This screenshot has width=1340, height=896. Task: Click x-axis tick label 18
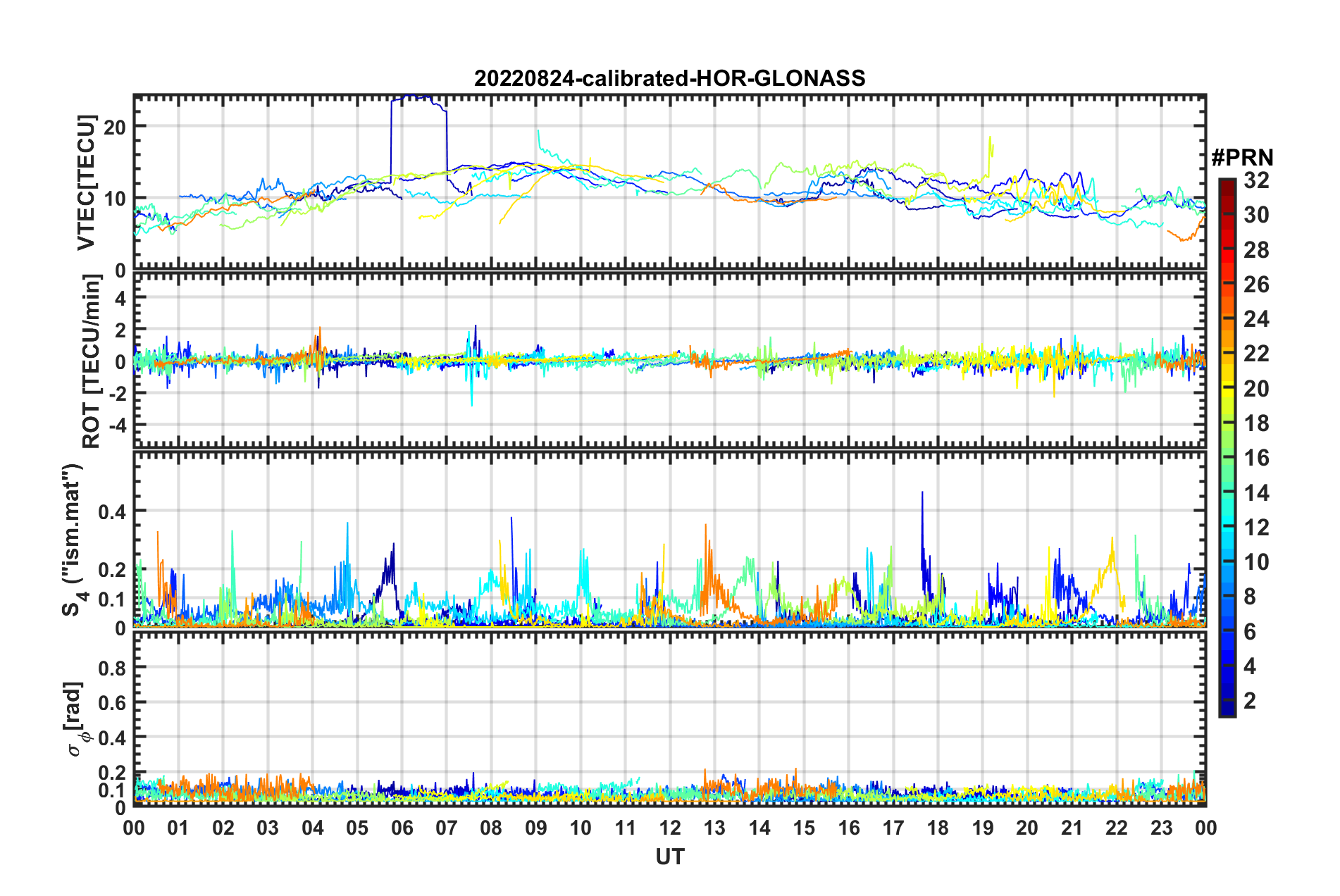click(x=938, y=827)
